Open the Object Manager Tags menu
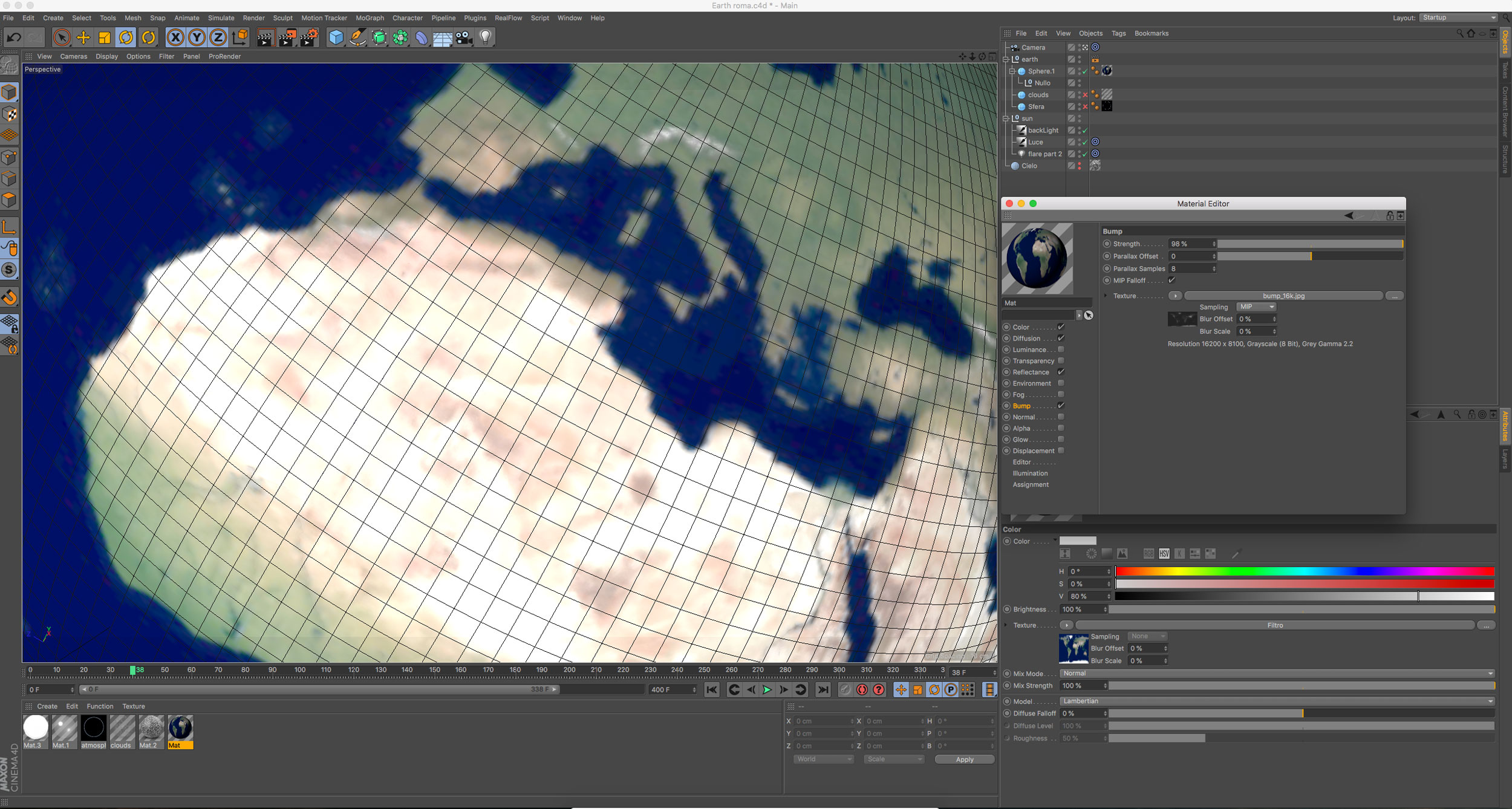 click(x=1118, y=33)
